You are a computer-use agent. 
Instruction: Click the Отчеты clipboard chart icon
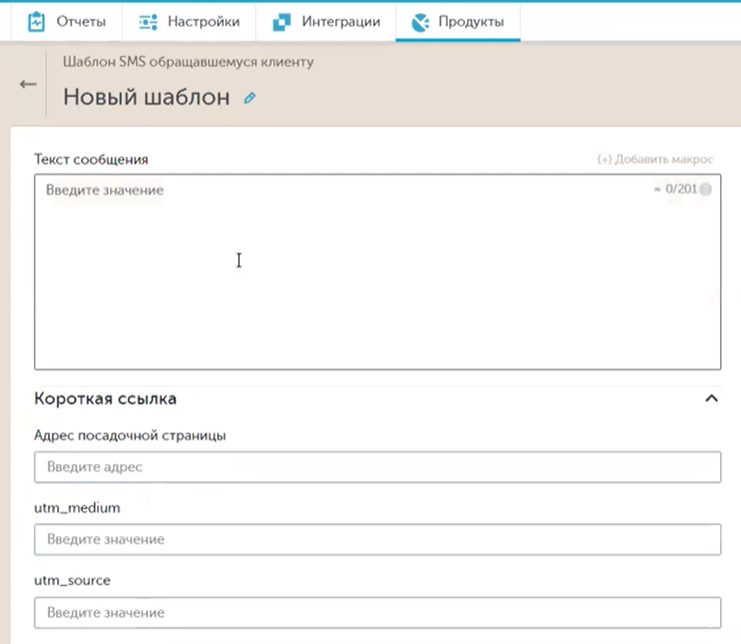pos(37,21)
